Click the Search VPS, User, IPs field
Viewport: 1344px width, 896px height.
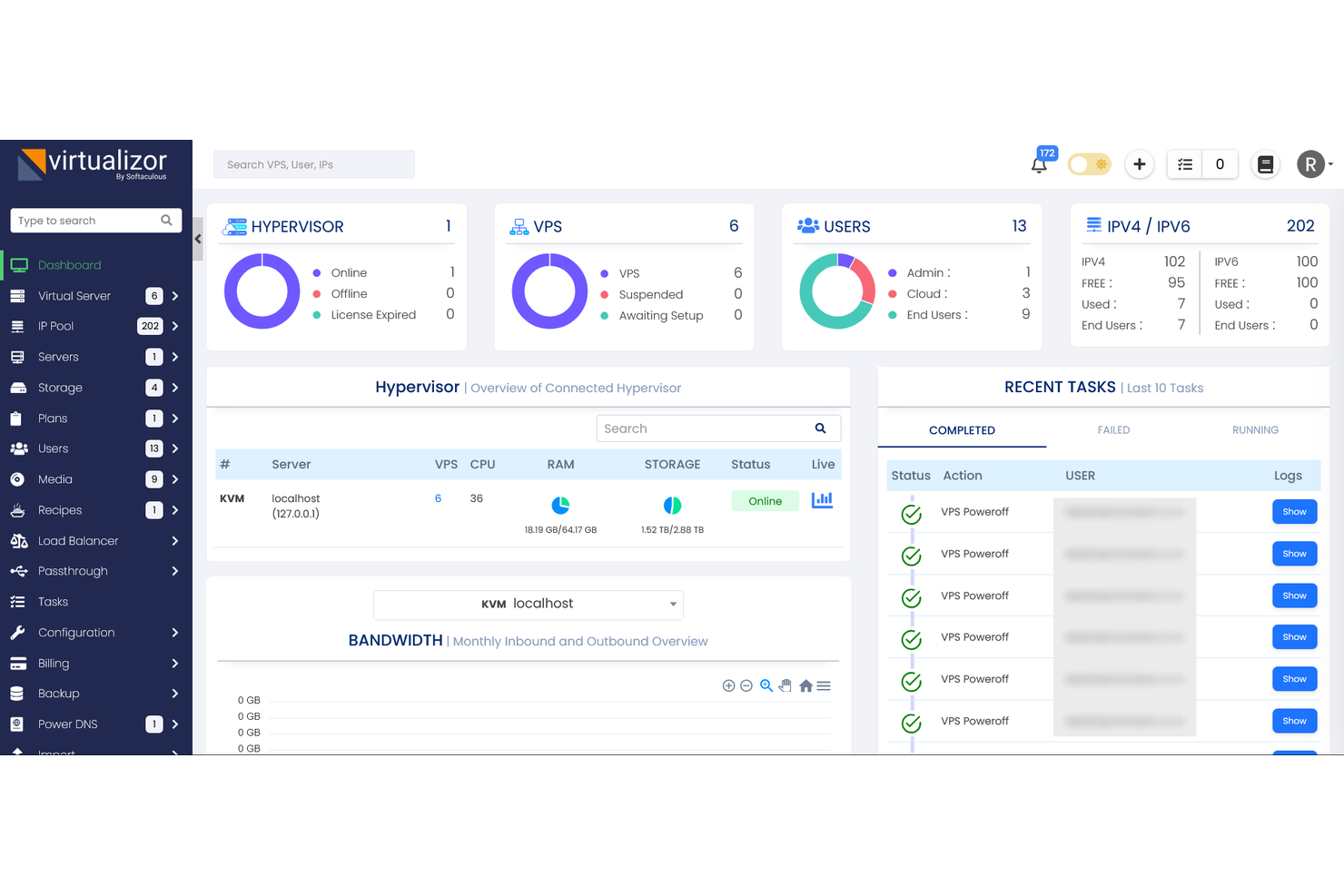click(x=313, y=164)
